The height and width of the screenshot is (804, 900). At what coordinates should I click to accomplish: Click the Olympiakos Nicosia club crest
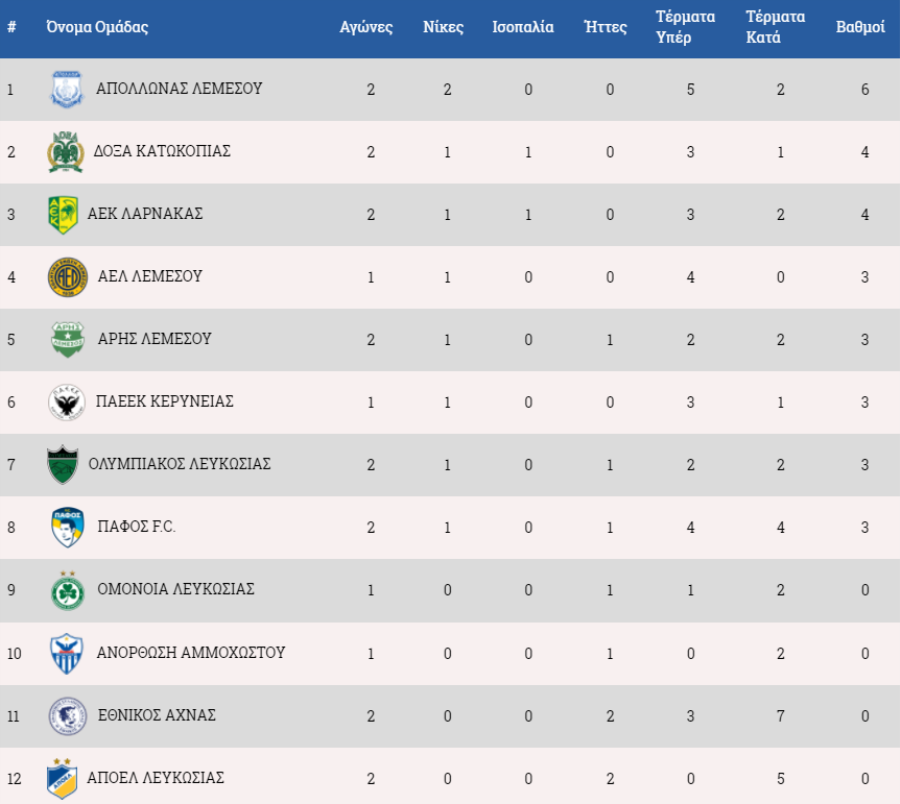[63, 464]
